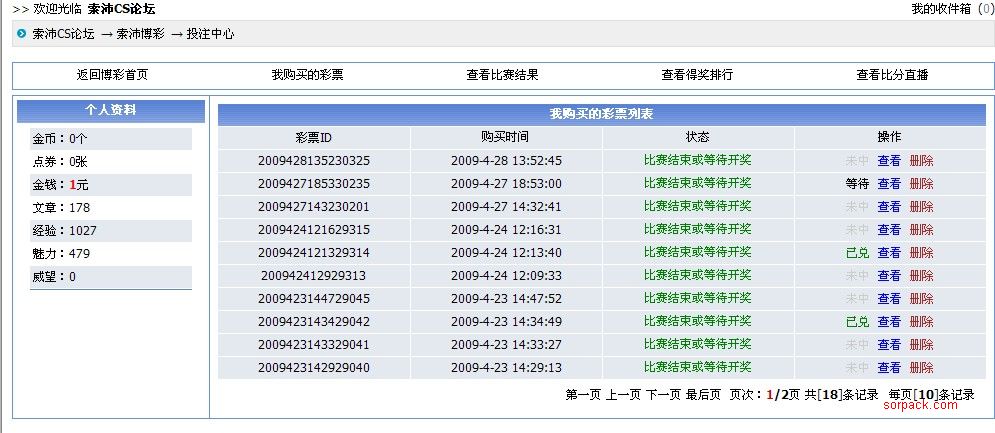The height and width of the screenshot is (433, 995).
Task: Click 已兑 status for ticket 2009423143429042
Action: point(857,322)
